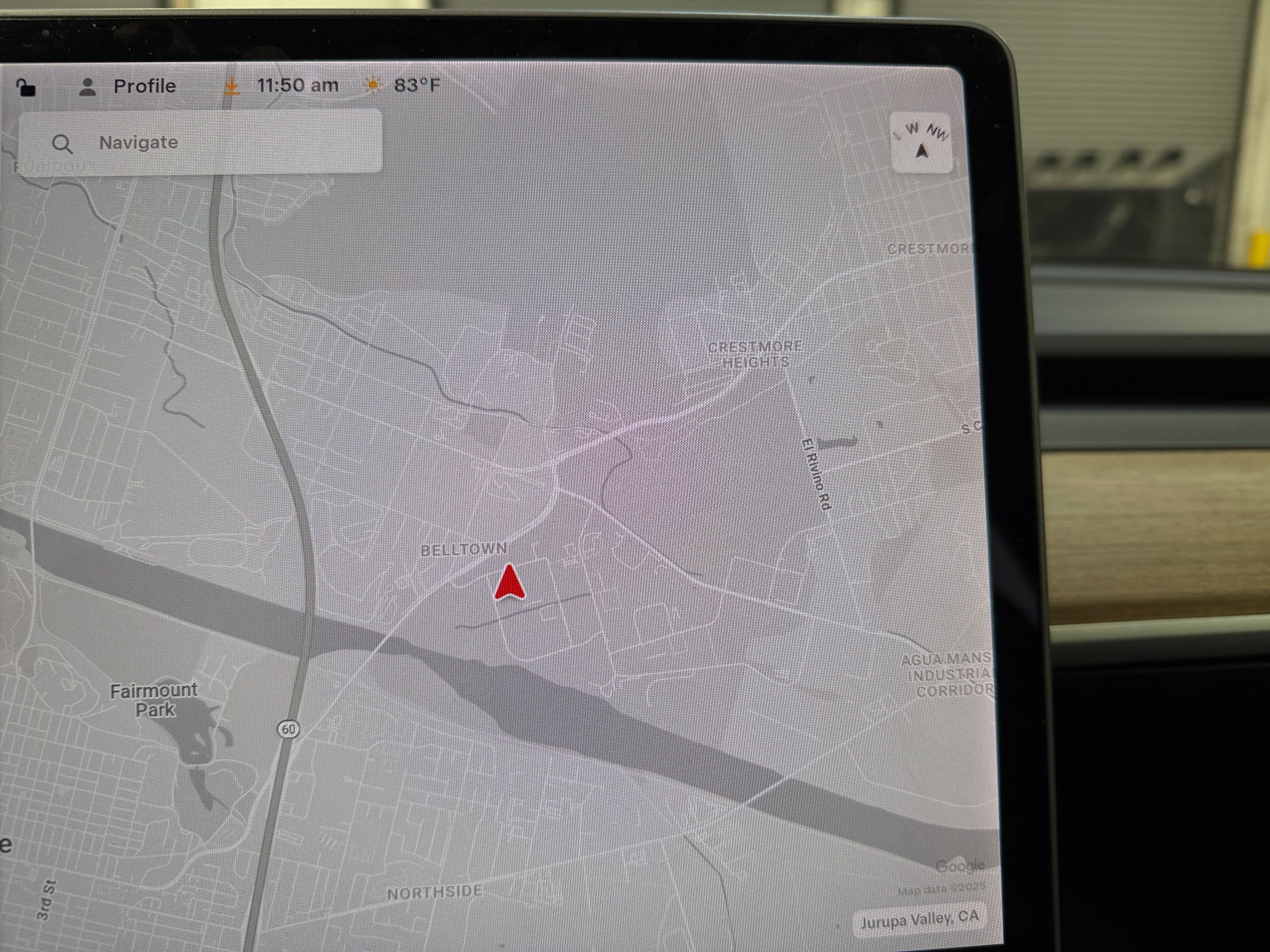Tap the El Rivino Rd street label

click(x=816, y=474)
